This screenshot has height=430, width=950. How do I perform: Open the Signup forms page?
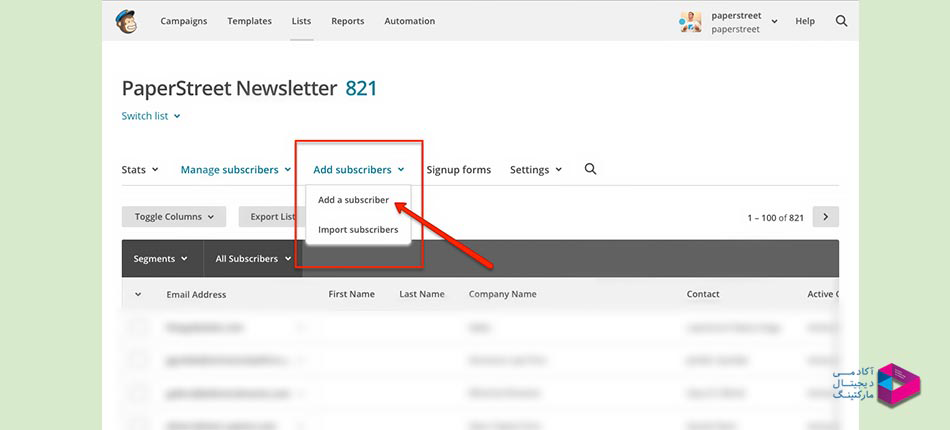[x=459, y=170]
